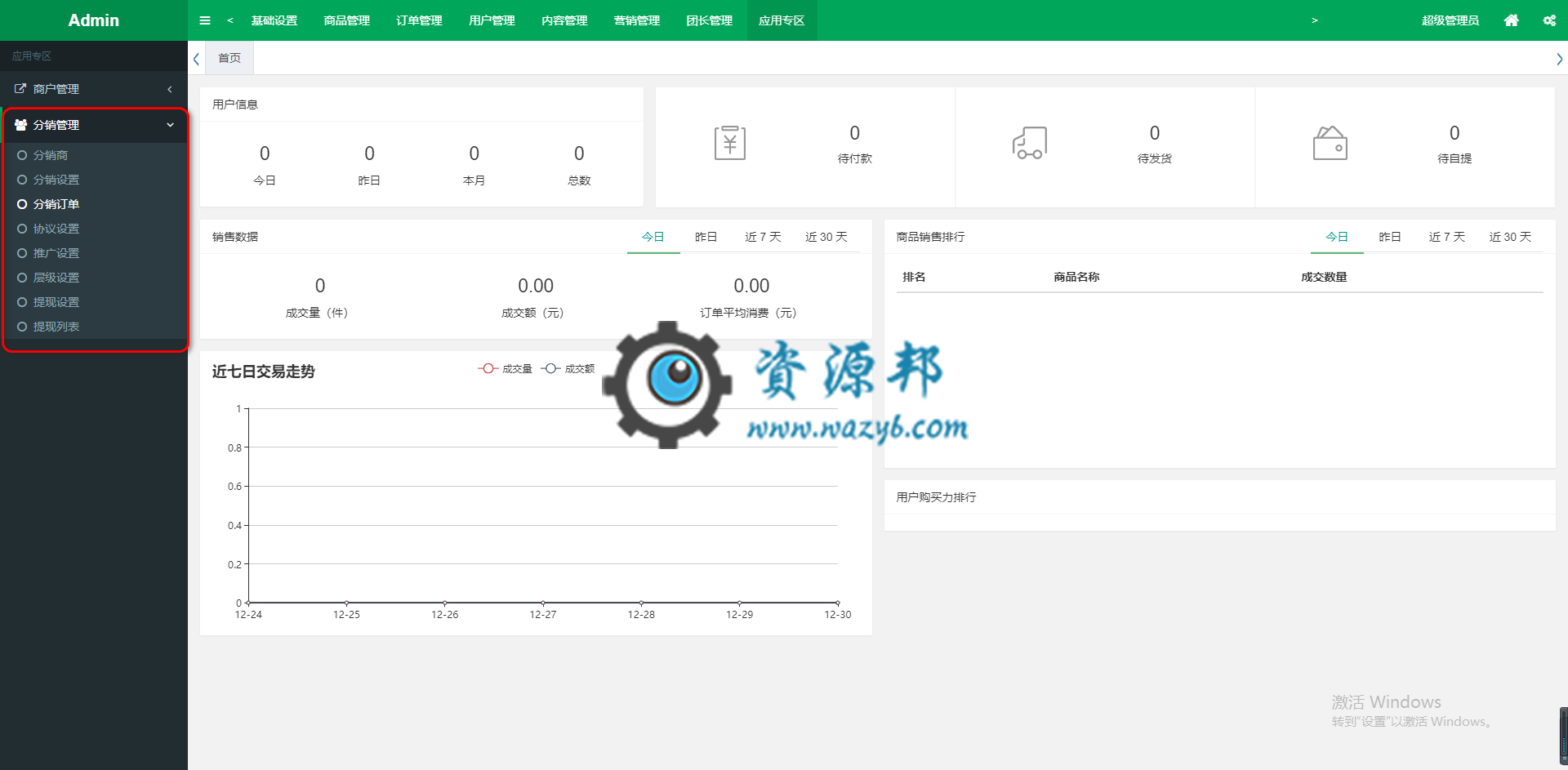Open settings gears icon in header

click(x=1549, y=20)
